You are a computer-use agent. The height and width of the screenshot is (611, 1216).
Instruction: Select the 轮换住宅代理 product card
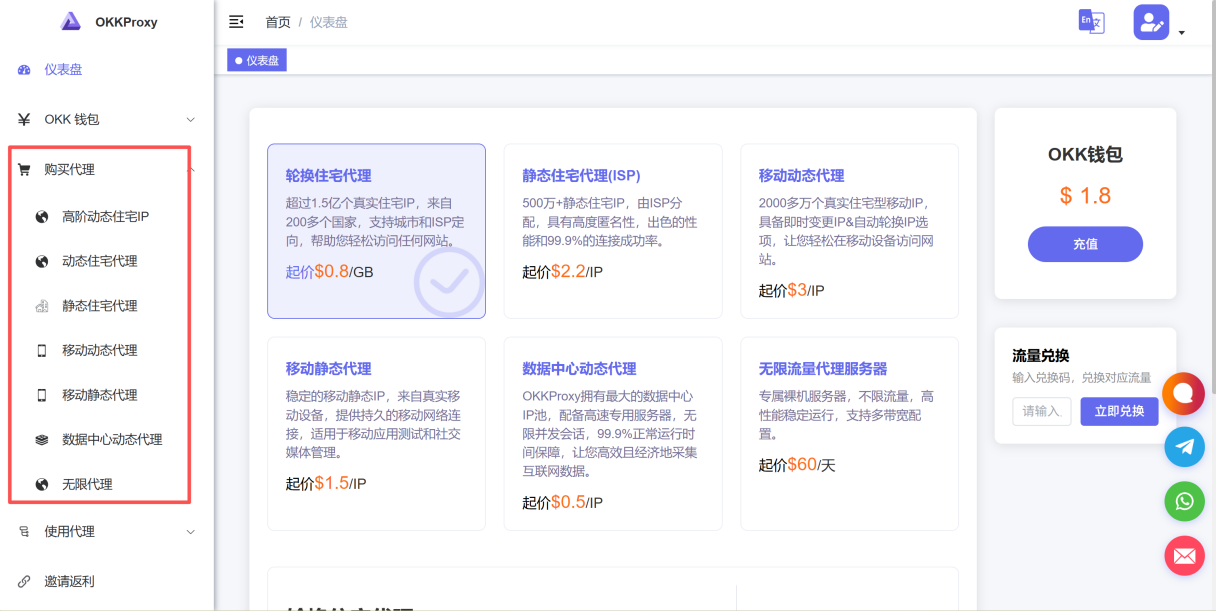click(376, 231)
